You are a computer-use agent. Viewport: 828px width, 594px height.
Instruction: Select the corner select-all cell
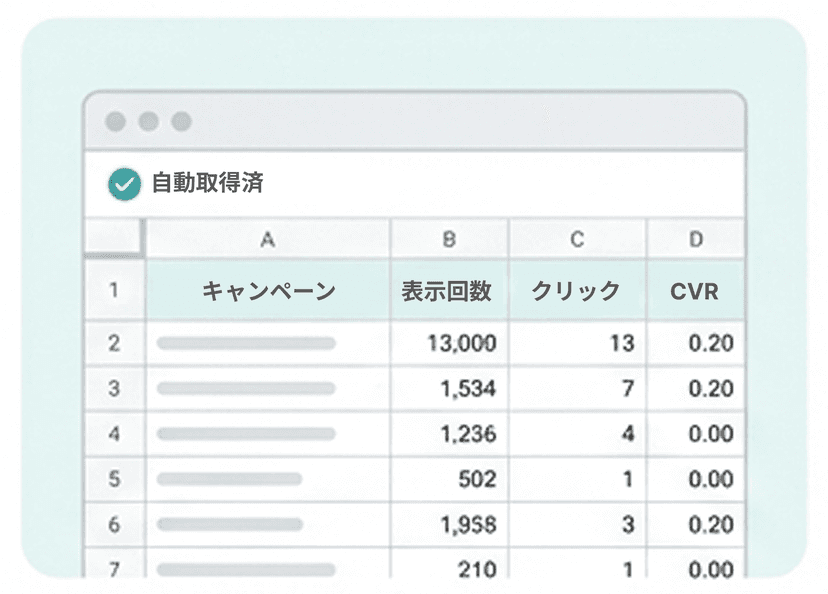tap(114, 239)
